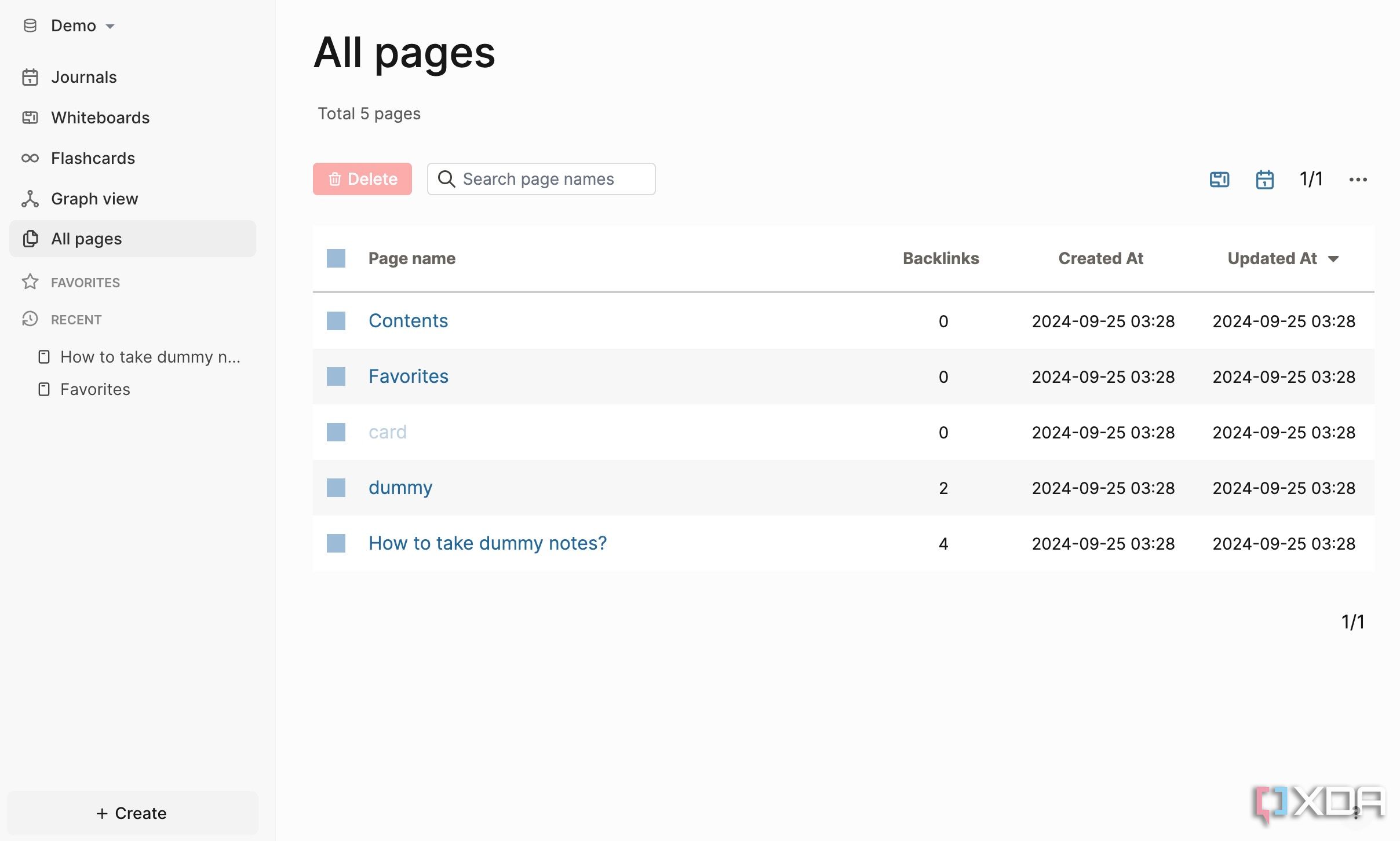Image resolution: width=1400 pixels, height=841 pixels.
Task: Click page icon beside How to take dummy n...
Action: click(44, 357)
